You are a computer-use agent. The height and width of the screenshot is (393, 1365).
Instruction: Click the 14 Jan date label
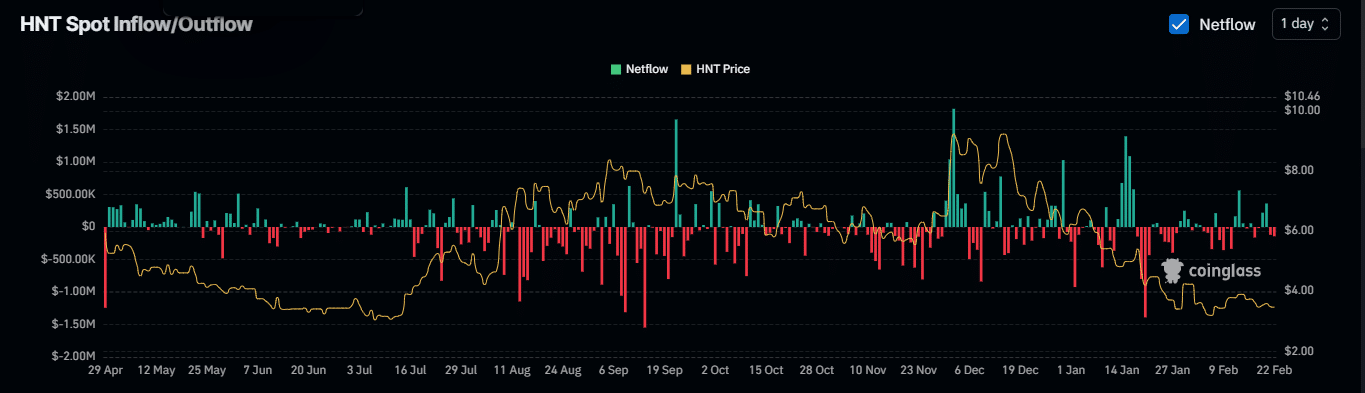1122,370
